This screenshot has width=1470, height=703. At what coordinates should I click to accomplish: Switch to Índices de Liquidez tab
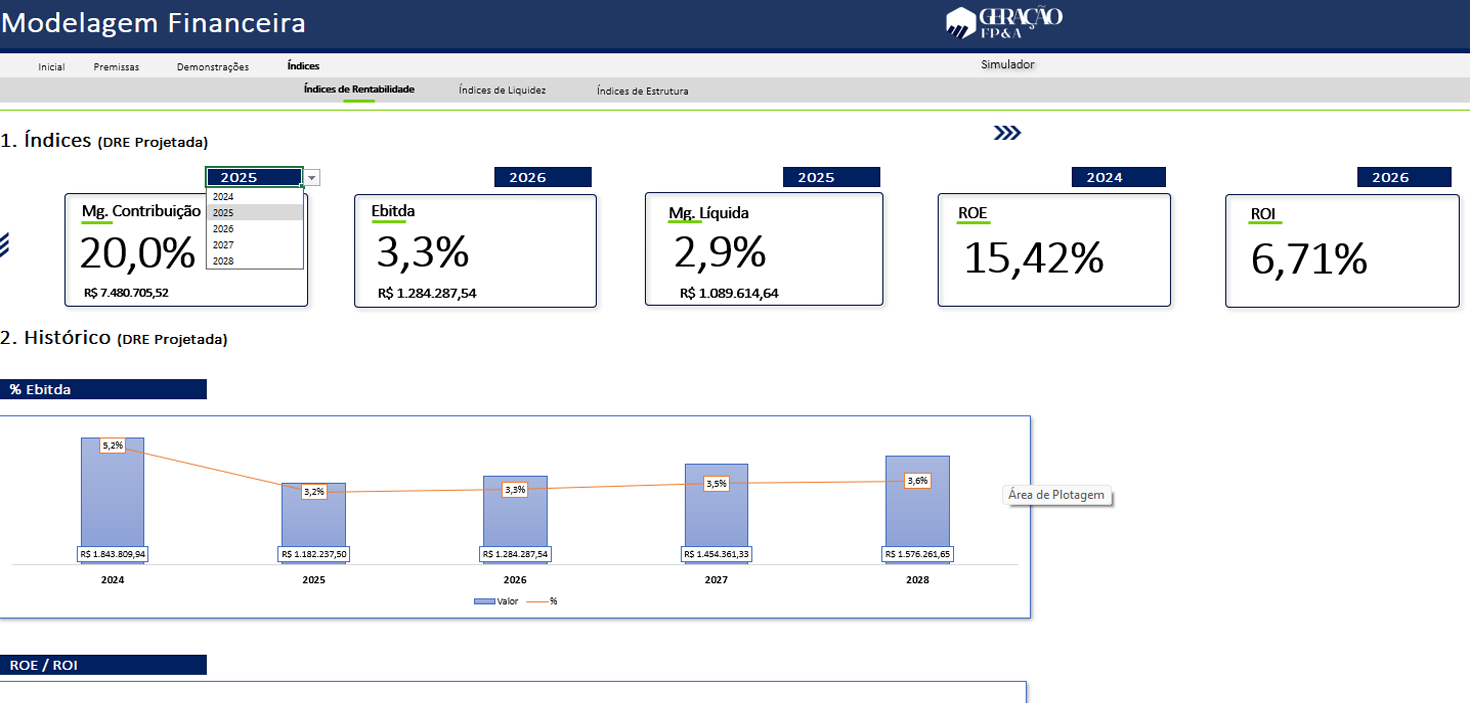tap(502, 90)
